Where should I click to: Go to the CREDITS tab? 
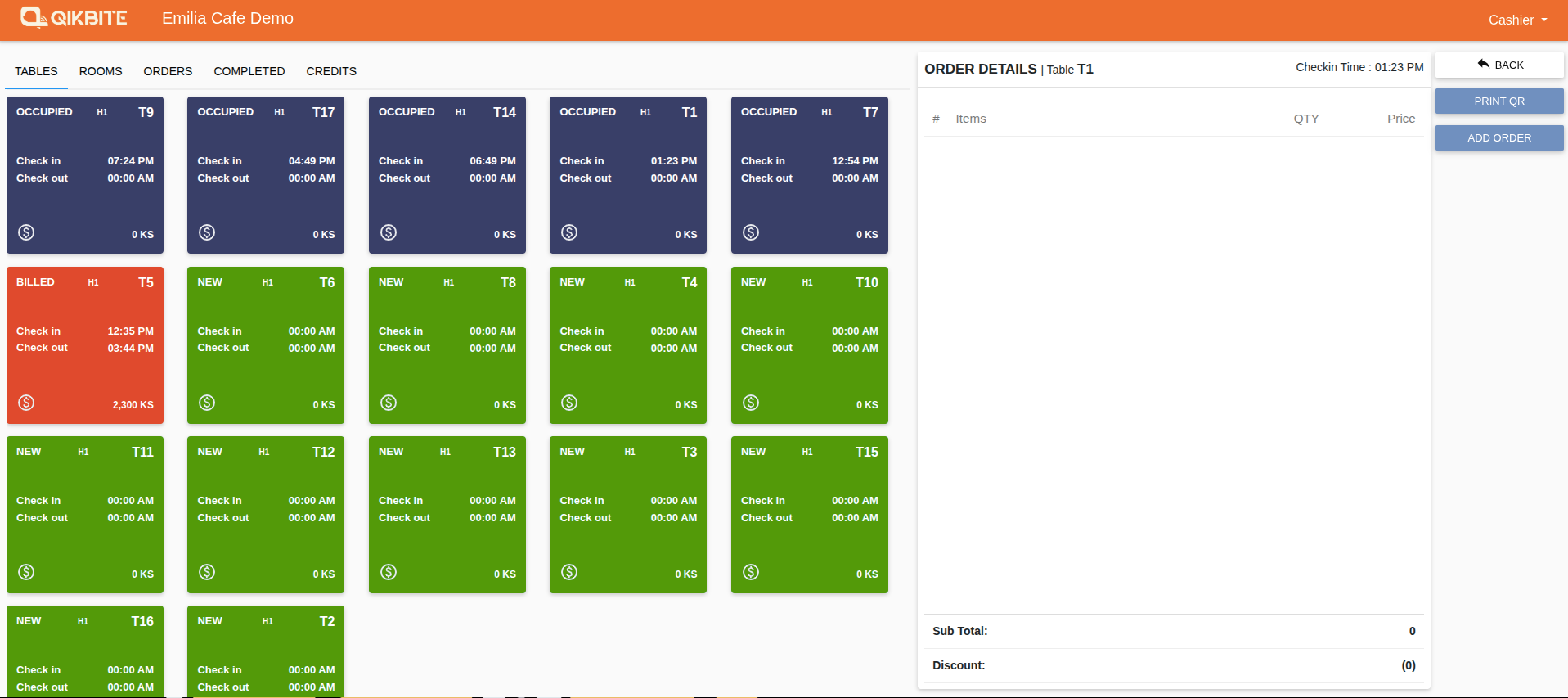click(x=331, y=71)
